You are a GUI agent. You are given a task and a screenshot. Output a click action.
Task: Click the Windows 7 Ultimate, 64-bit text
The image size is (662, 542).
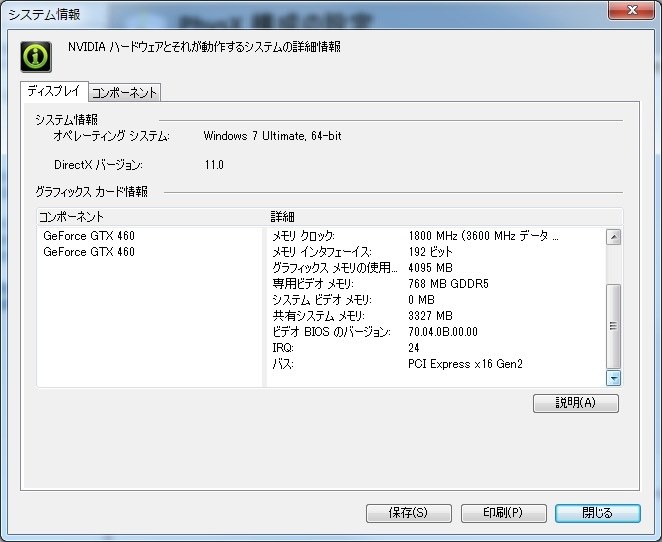coord(272,136)
